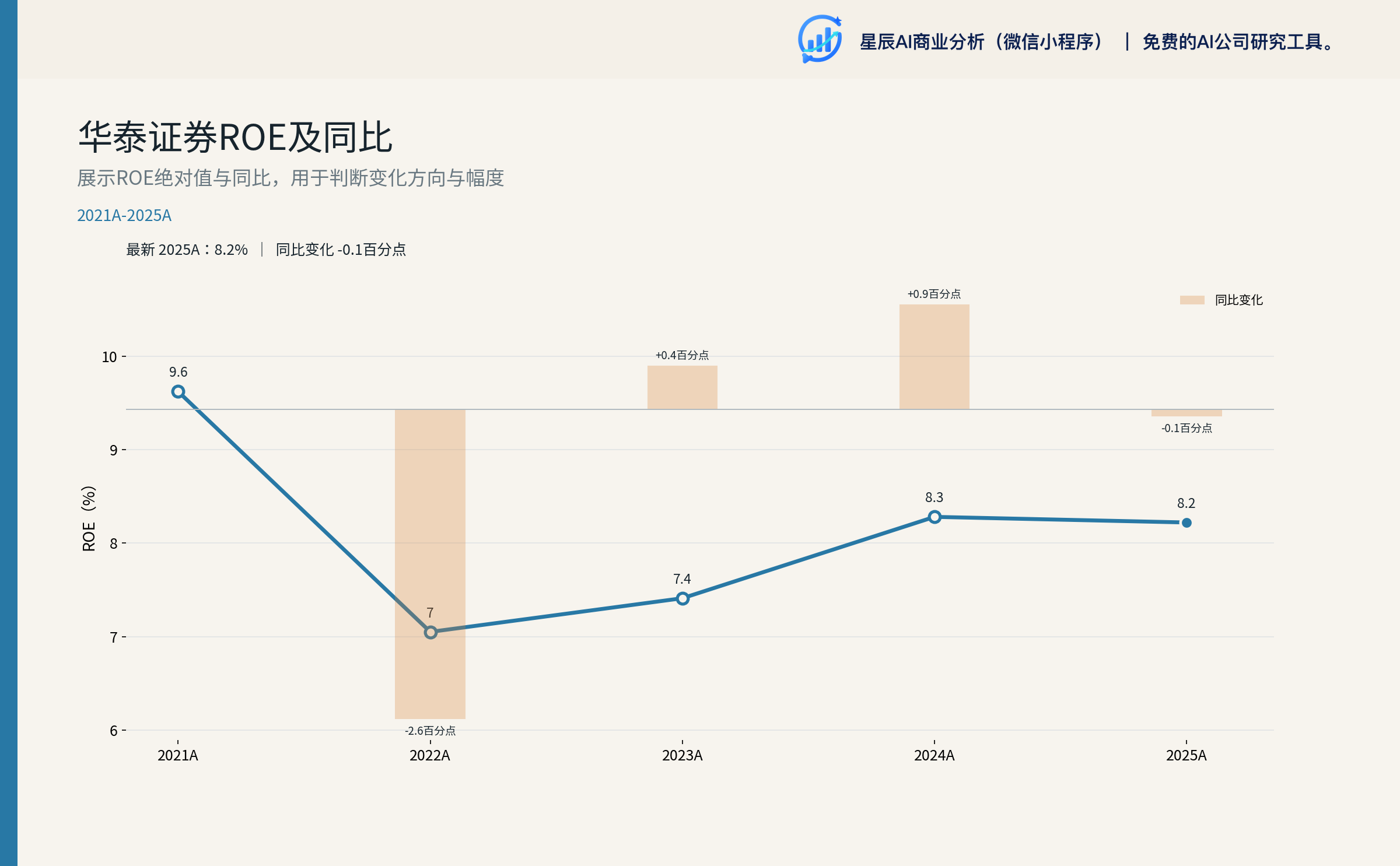The height and width of the screenshot is (866, 1400).
Task: Click the small -0.1百分点 bar for 2025A
Action: [1186, 413]
